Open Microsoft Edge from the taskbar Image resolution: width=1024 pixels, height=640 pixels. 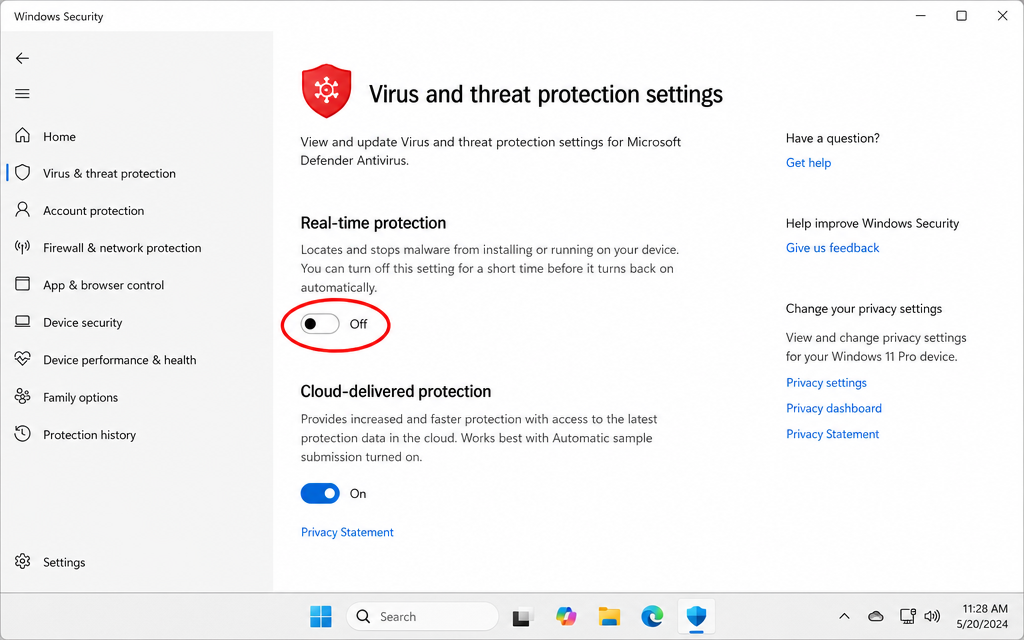pos(652,616)
